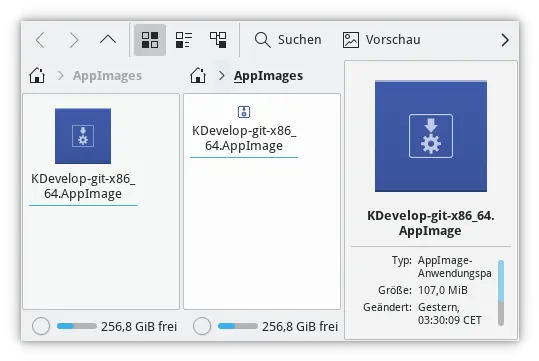The width and height of the screenshot is (539, 361).
Task: Click right pane free space bar
Action: (x=238, y=326)
